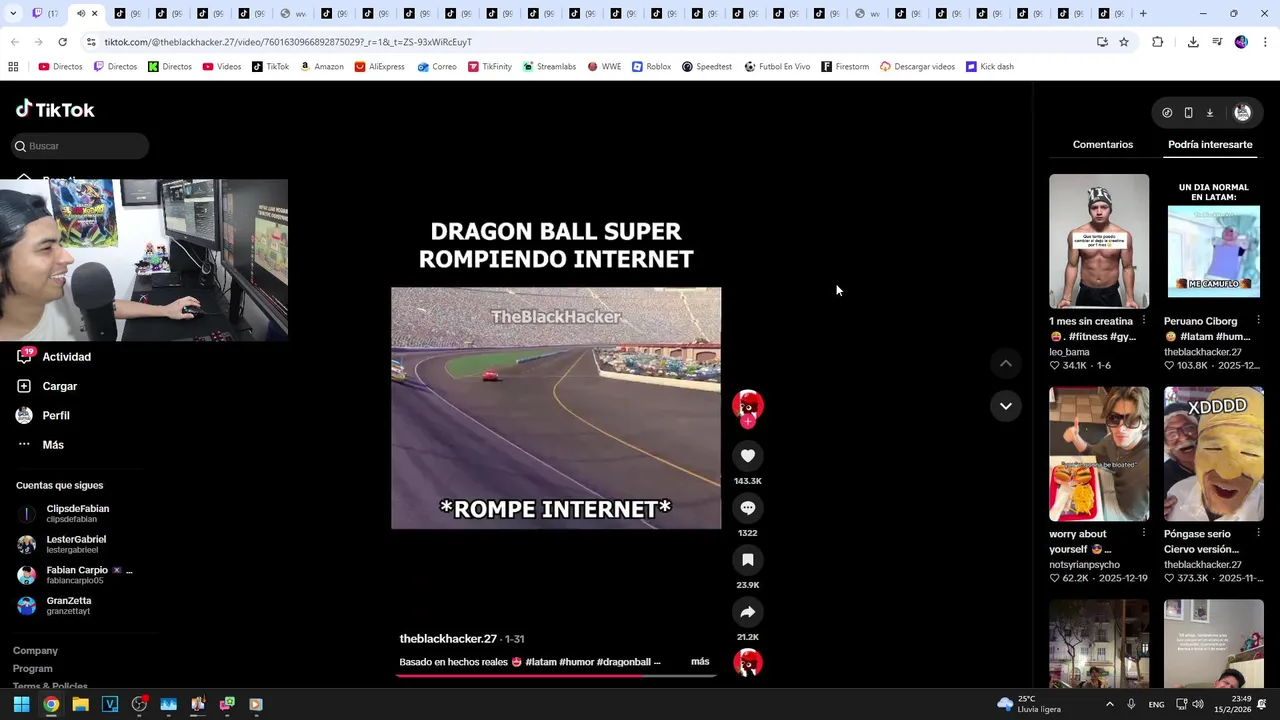Open options for 'Peruano Ciborg' video
This screenshot has width=1280, height=720.
point(1258,321)
